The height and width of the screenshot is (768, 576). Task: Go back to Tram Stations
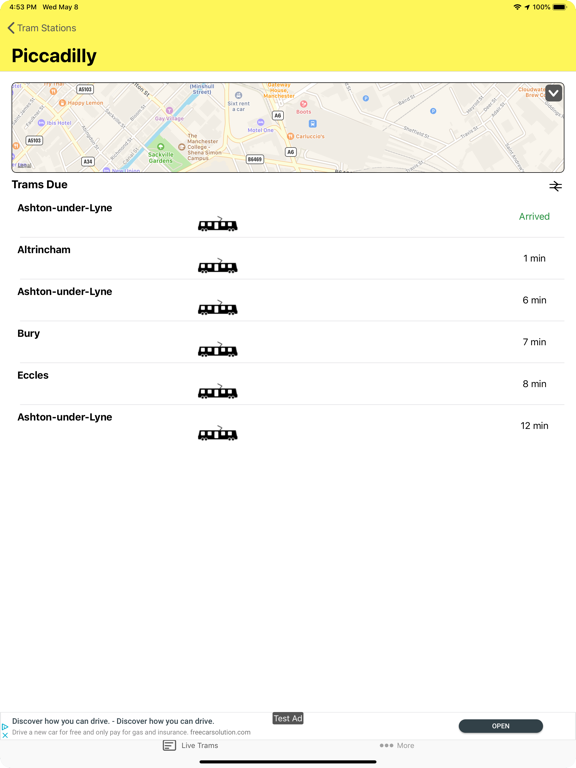point(42,28)
